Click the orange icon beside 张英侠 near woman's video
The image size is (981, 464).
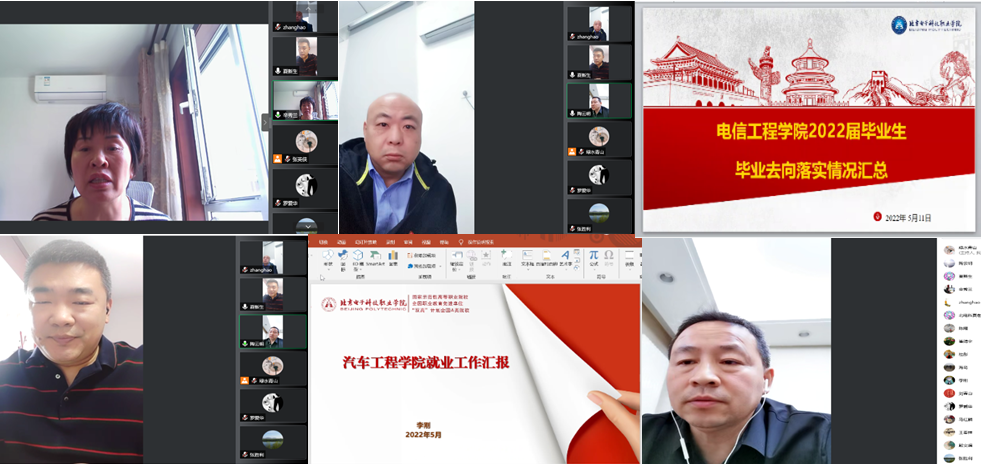pos(277,158)
